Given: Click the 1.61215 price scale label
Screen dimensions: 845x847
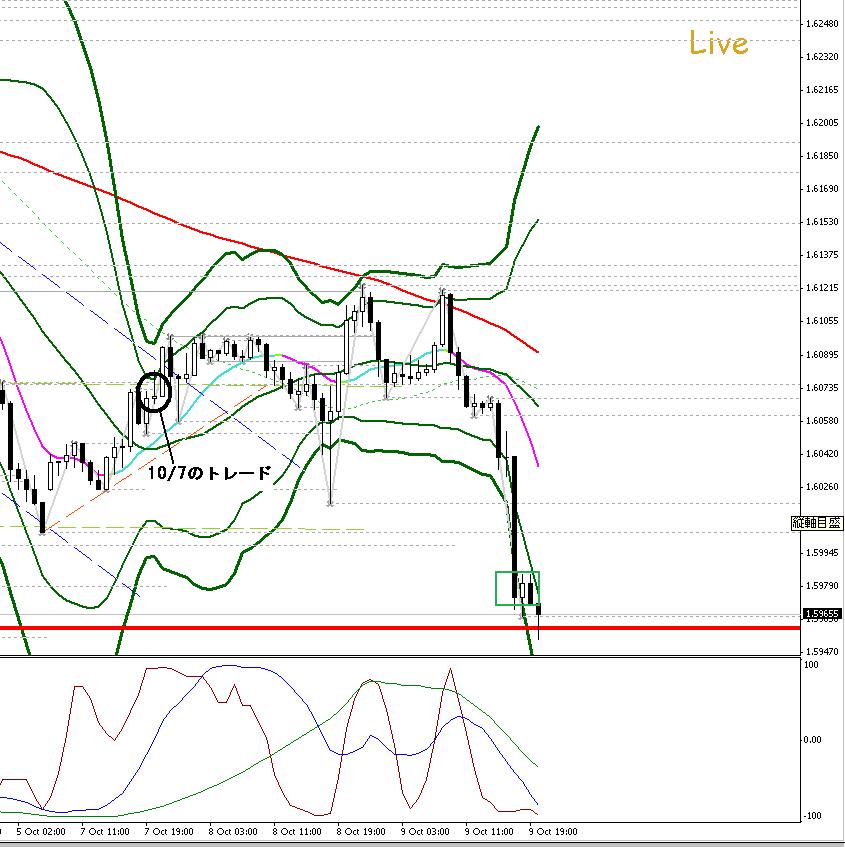Looking at the screenshot, I should coord(822,287).
